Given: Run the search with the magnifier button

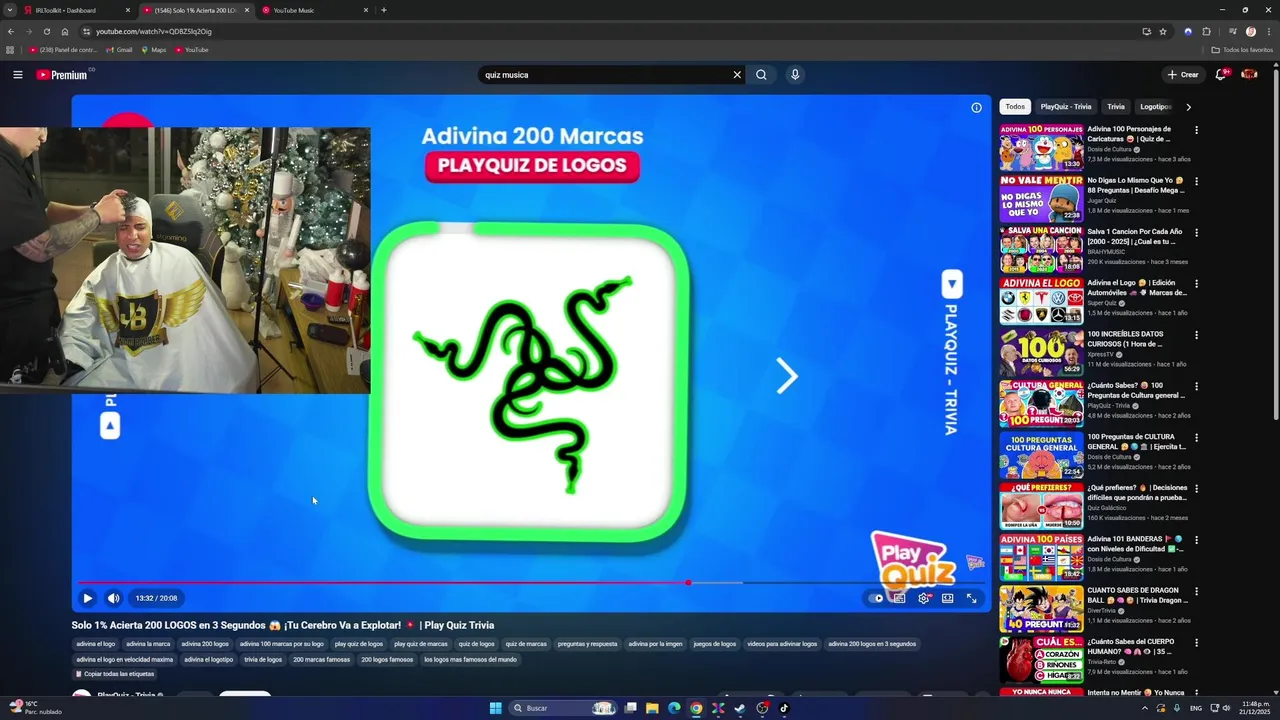Looking at the screenshot, I should point(761,75).
